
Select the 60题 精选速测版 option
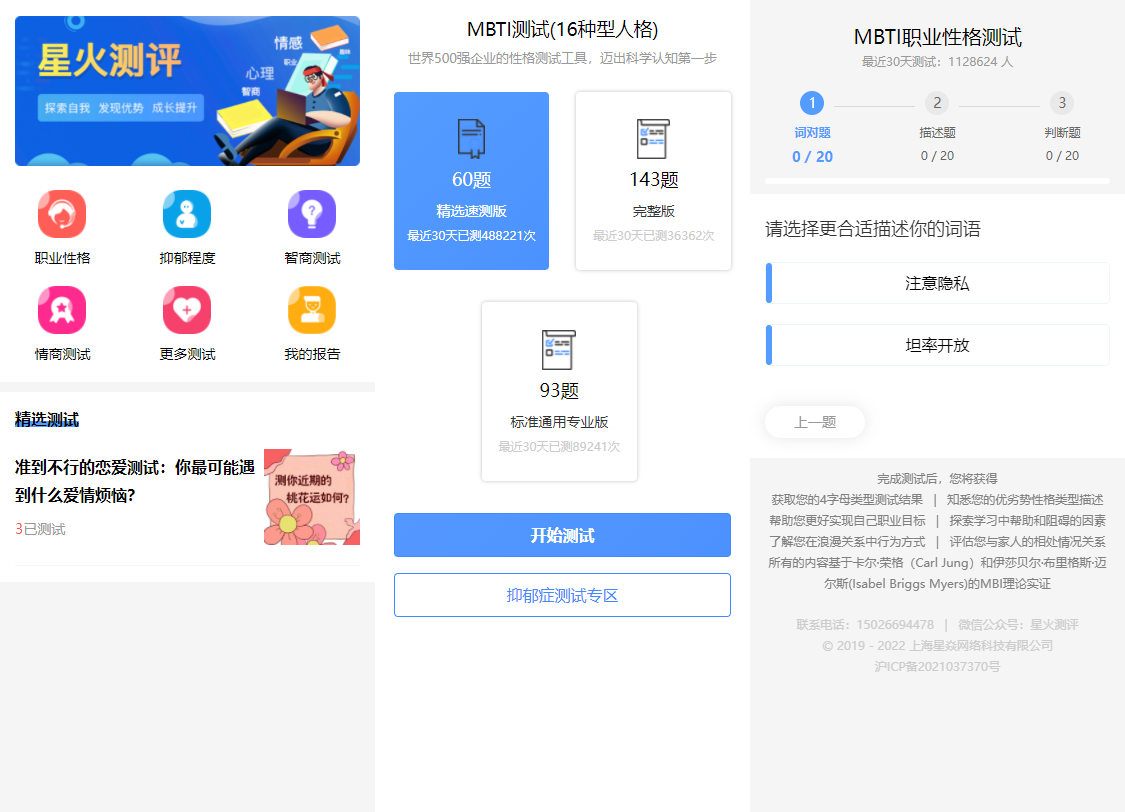(471, 181)
